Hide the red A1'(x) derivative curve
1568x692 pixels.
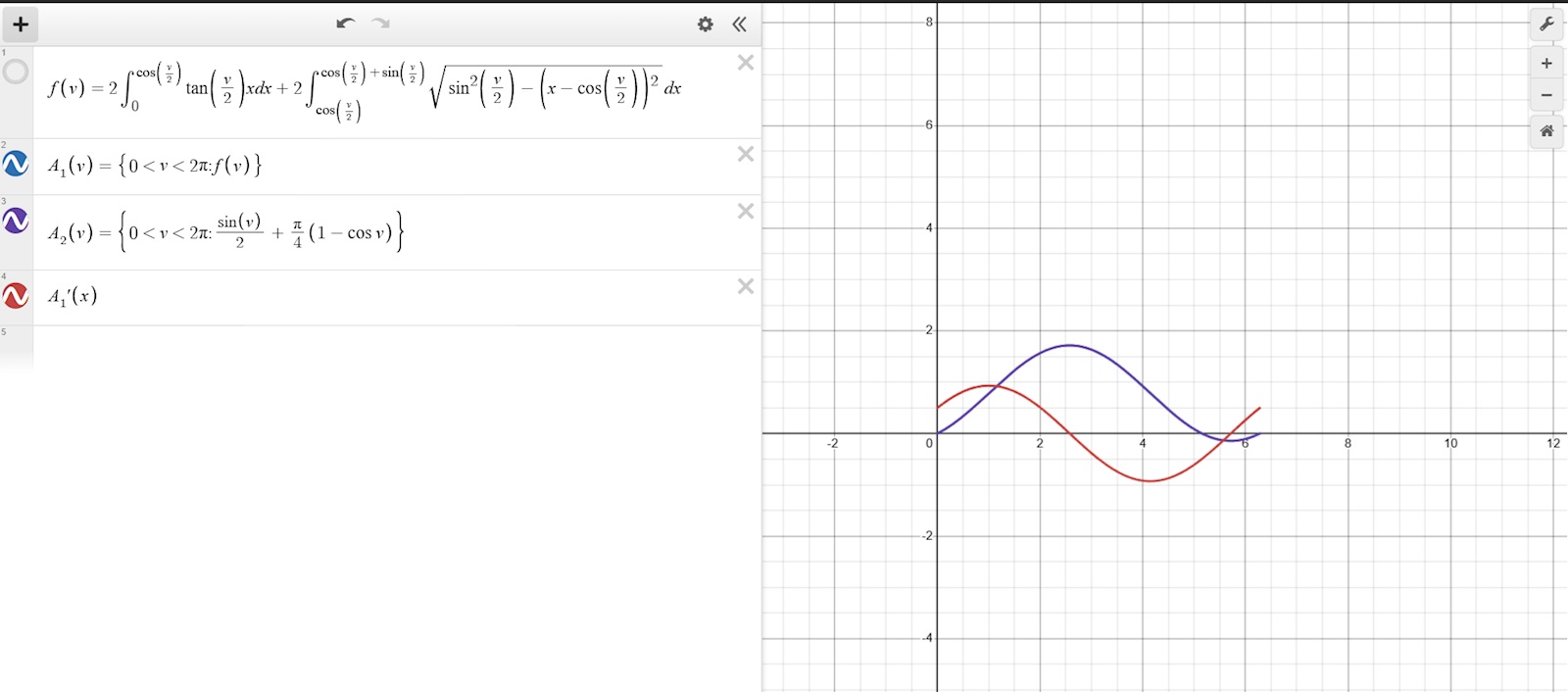(16, 295)
